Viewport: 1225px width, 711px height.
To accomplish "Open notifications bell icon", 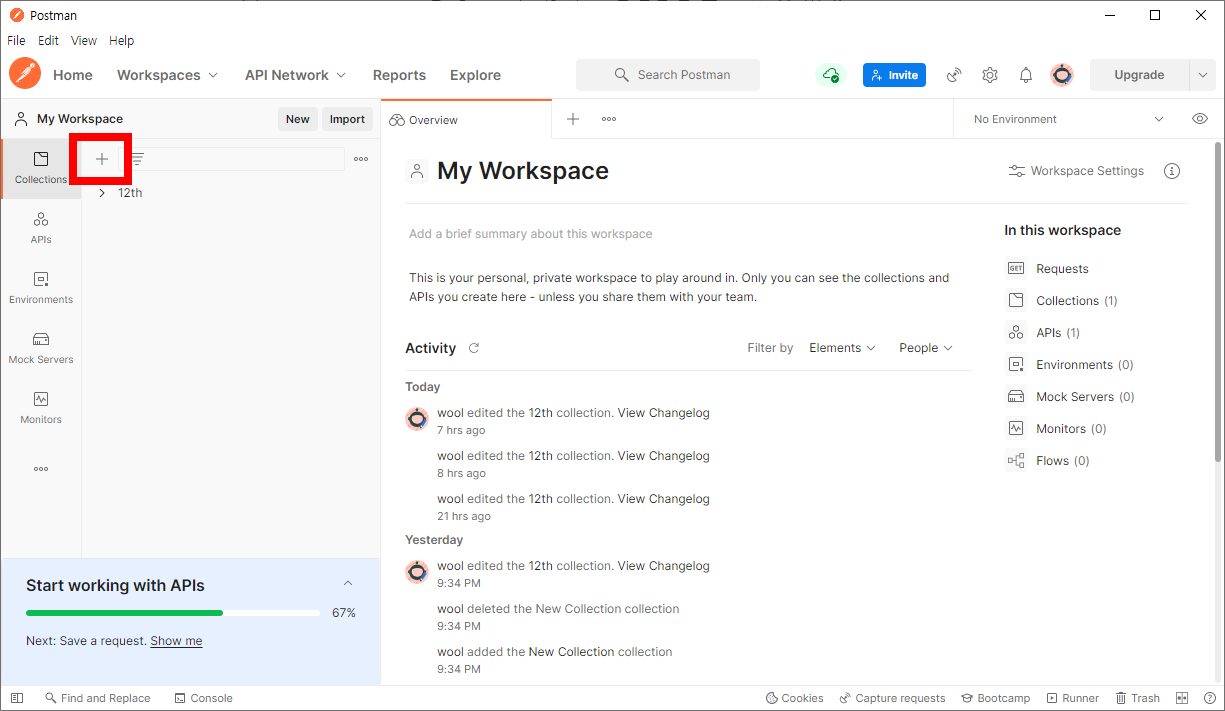I will [x=1026, y=75].
